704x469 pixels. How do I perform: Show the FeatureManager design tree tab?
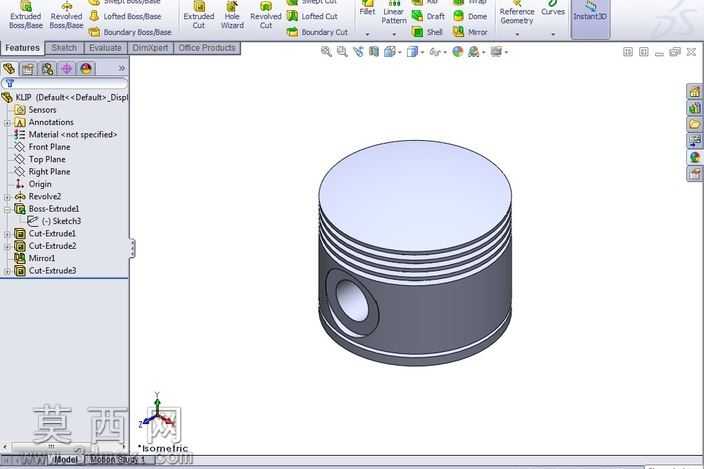tap(9, 69)
